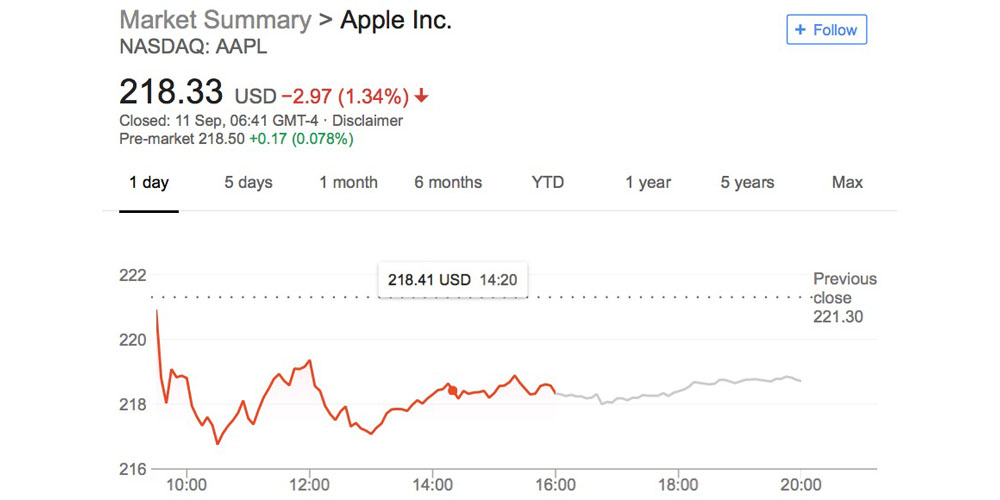Select the Max range tab

[x=847, y=182]
